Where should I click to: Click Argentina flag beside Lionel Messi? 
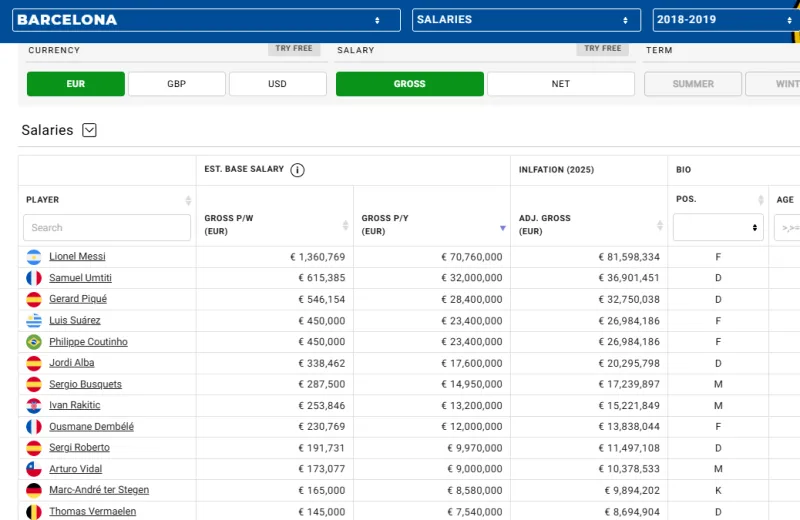click(34, 257)
